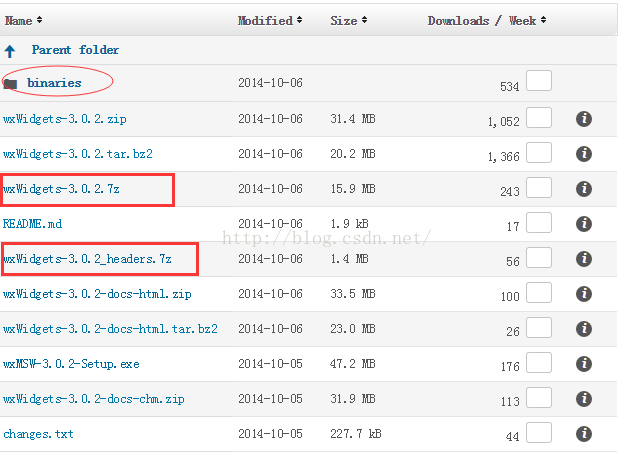
Task: Sort file list by Modified column
Action: (x=270, y=20)
